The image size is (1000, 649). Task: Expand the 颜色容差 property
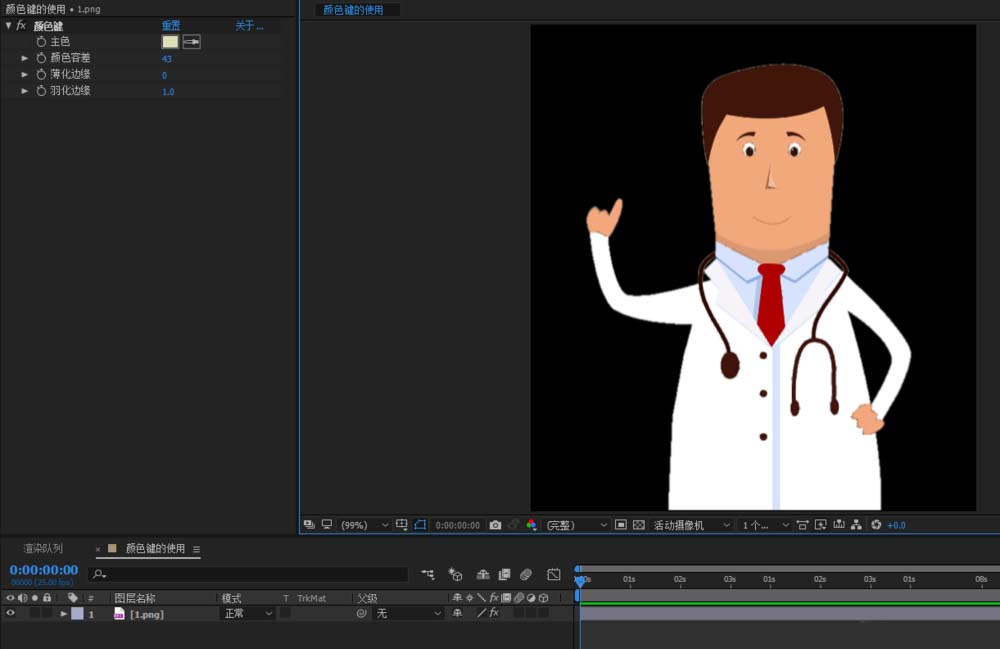pyautogui.click(x=25, y=58)
